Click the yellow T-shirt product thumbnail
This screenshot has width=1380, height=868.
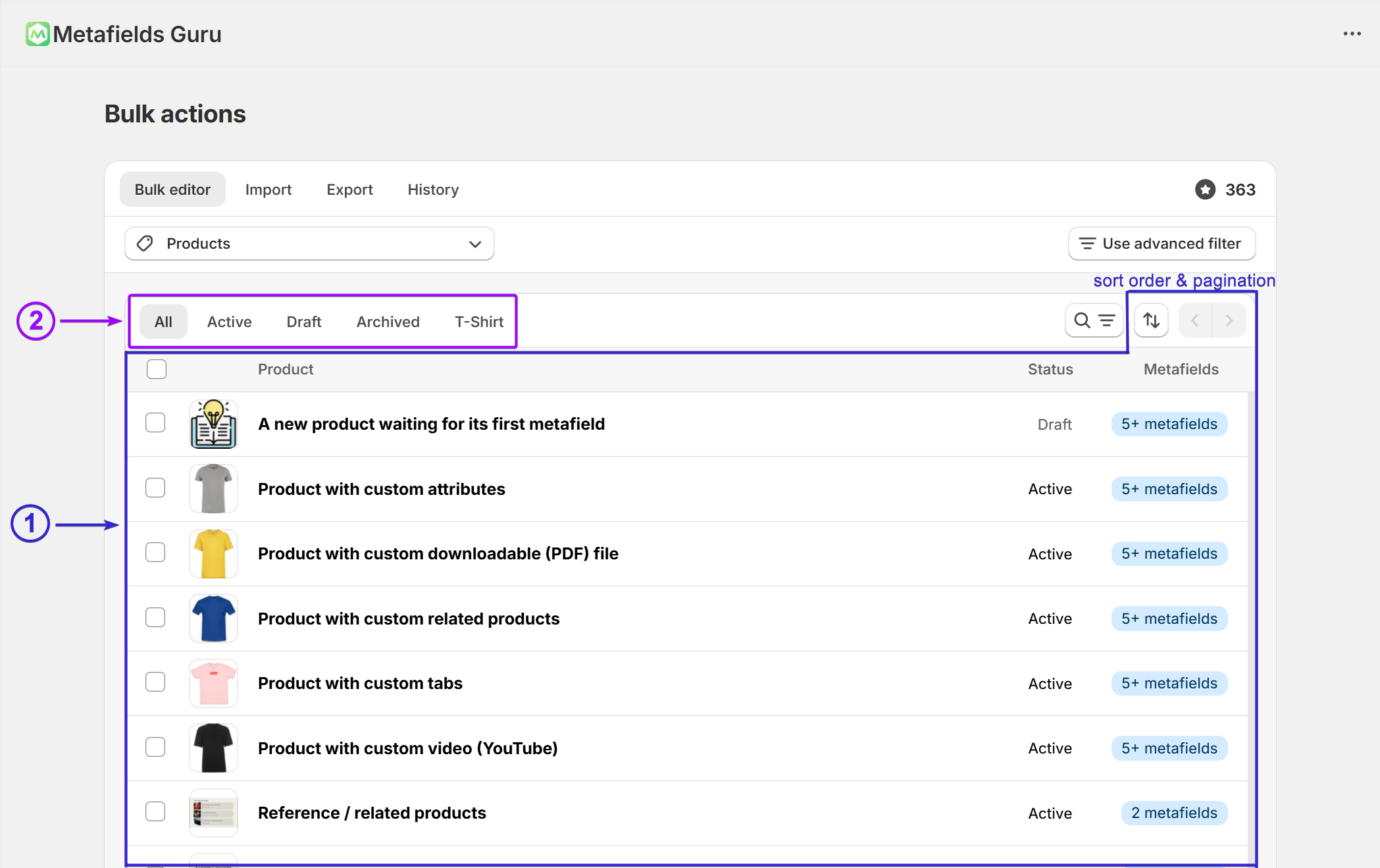tap(213, 554)
